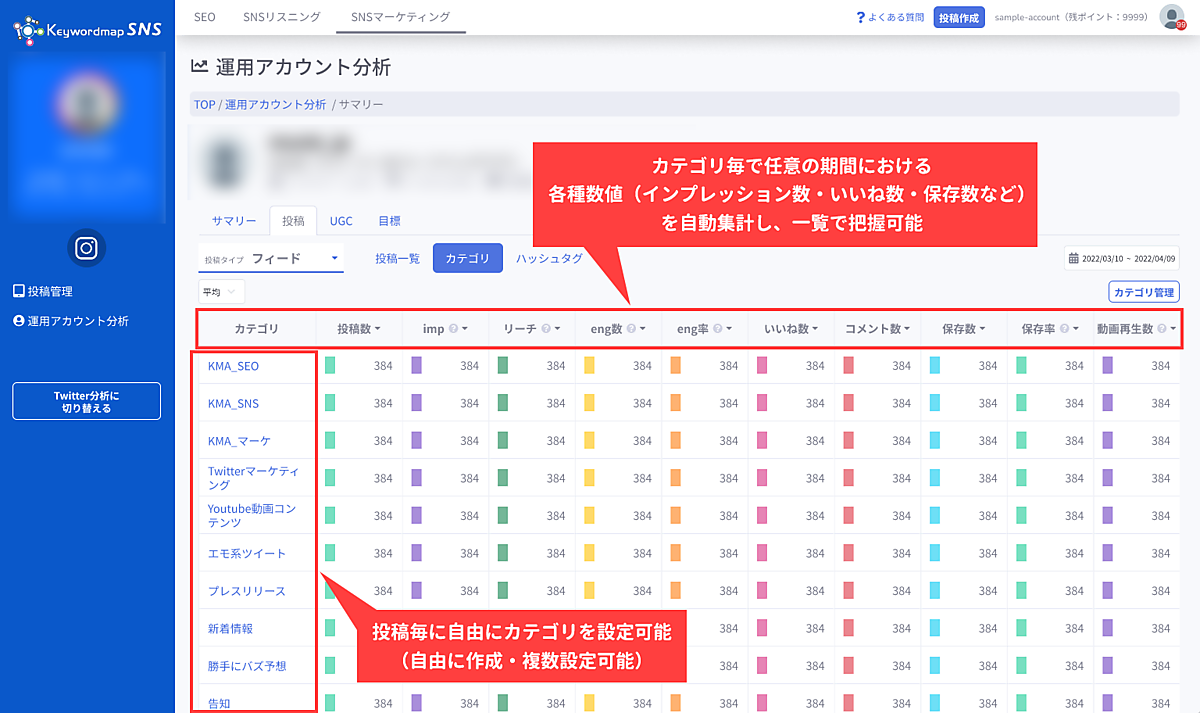Select the 投稿一覧 view toggle

pyautogui.click(x=397, y=258)
